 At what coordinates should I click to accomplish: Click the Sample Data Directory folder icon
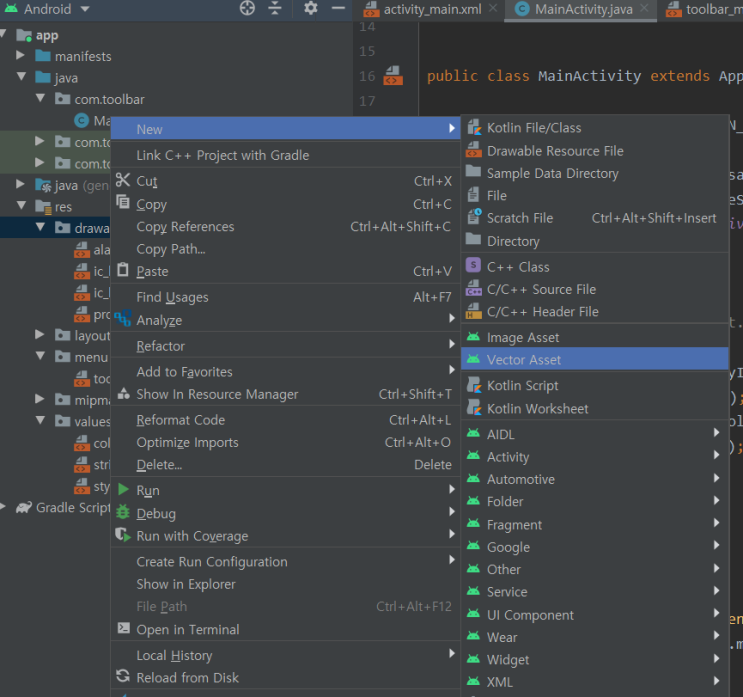click(x=473, y=172)
